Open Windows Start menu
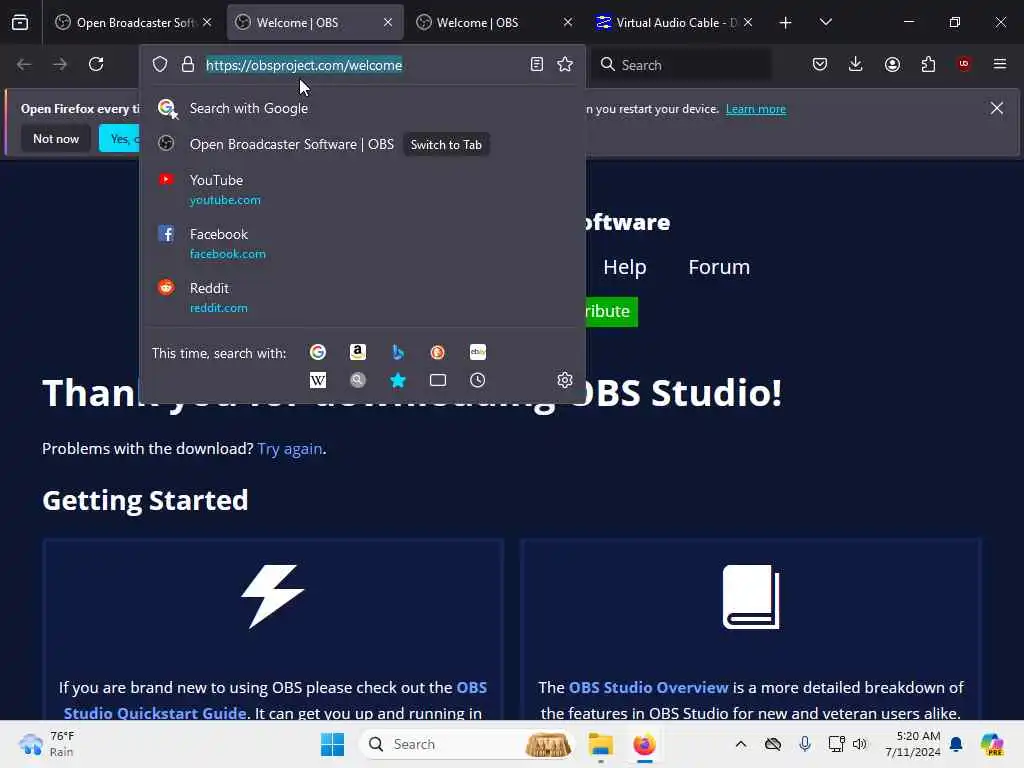This screenshot has width=1024, height=768. tap(332, 744)
